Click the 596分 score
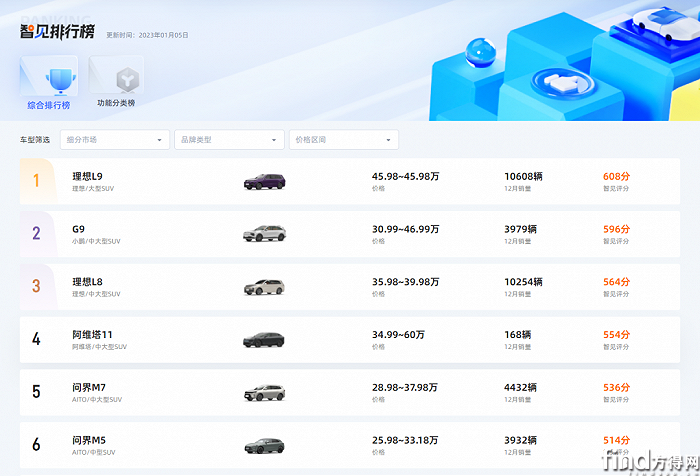The image size is (700, 476). tap(617, 229)
